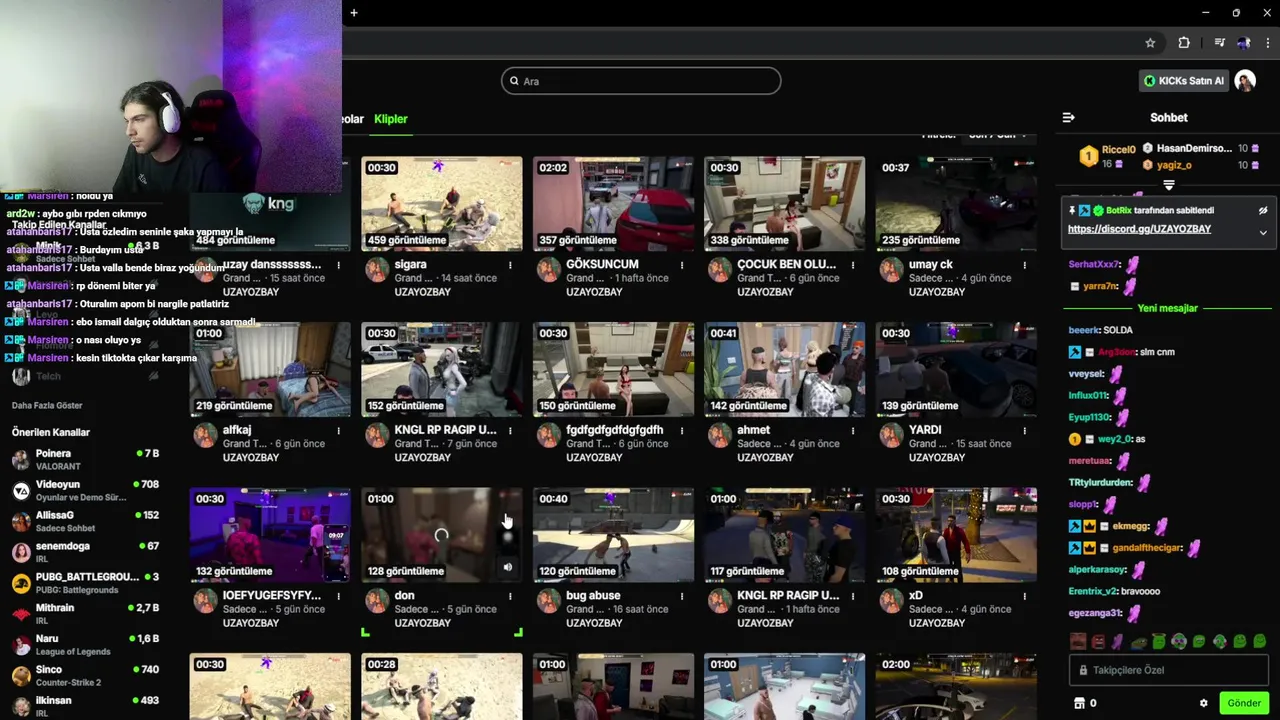Open the xD clip thumbnail
Image resolution: width=1280 pixels, height=720 pixels.
(x=956, y=534)
